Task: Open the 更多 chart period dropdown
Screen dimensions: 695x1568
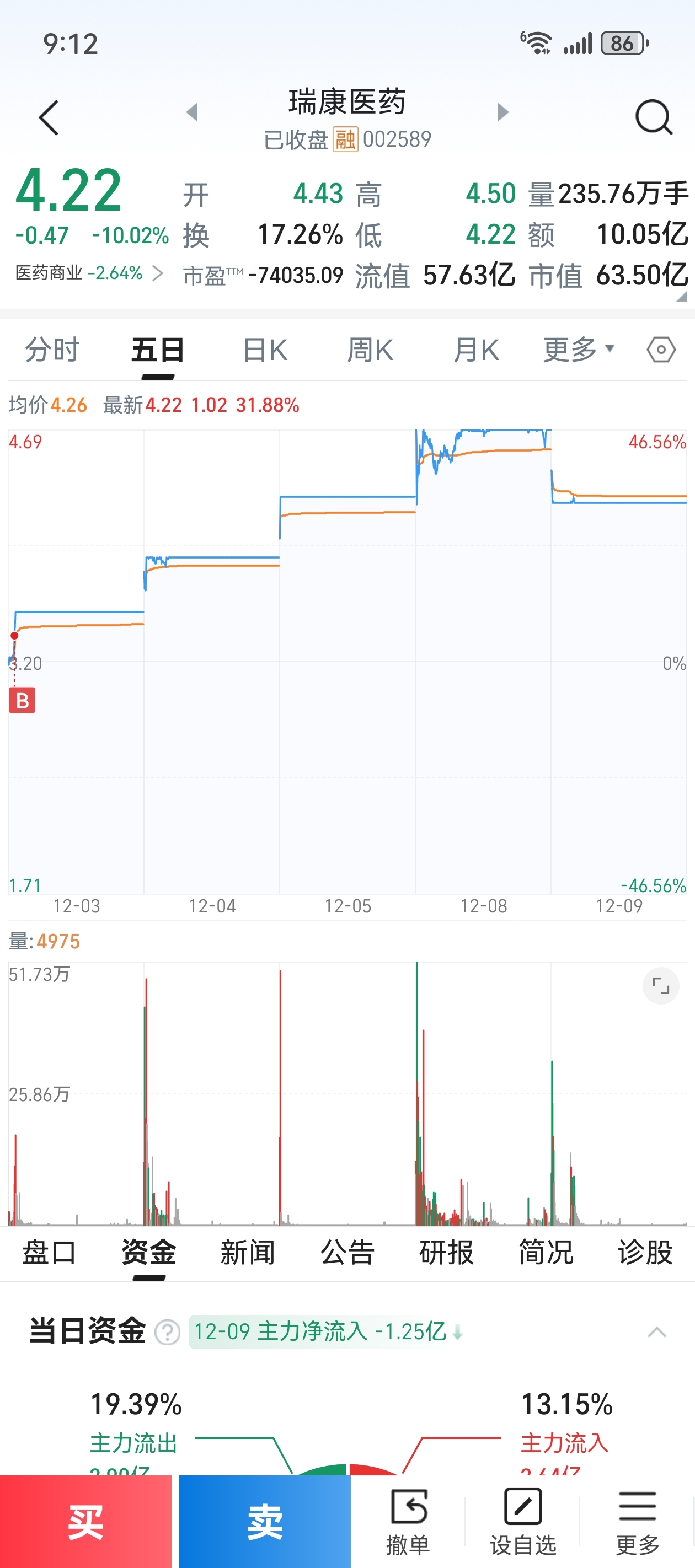Action: point(579,350)
